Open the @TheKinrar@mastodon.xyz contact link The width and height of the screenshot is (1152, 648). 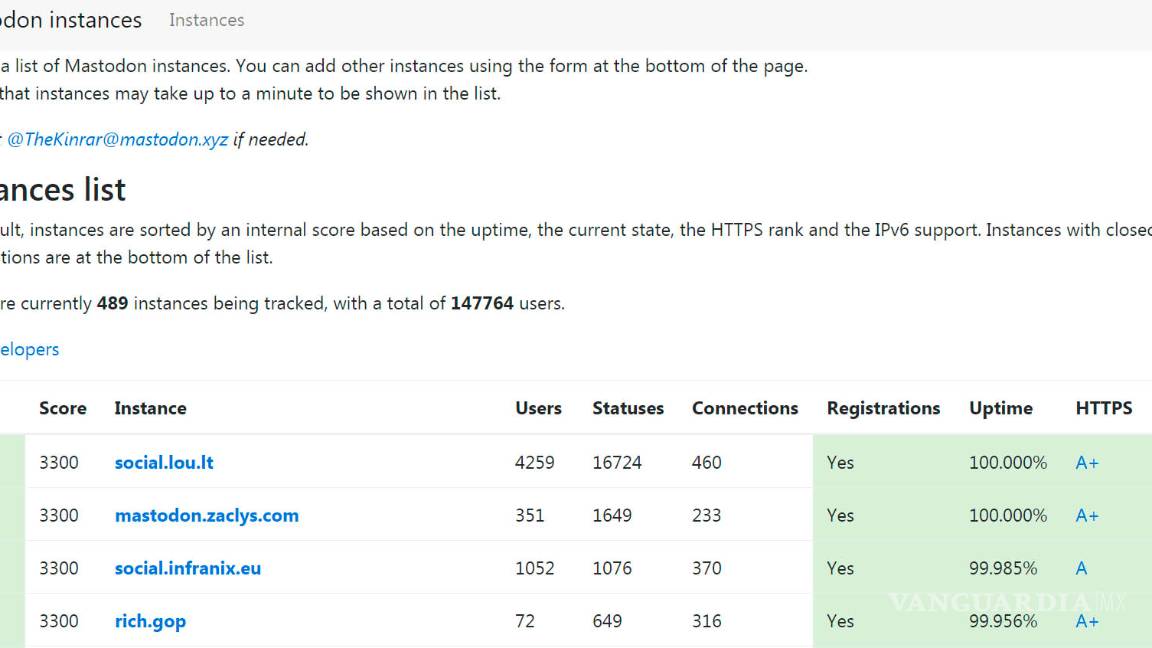tap(117, 140)
